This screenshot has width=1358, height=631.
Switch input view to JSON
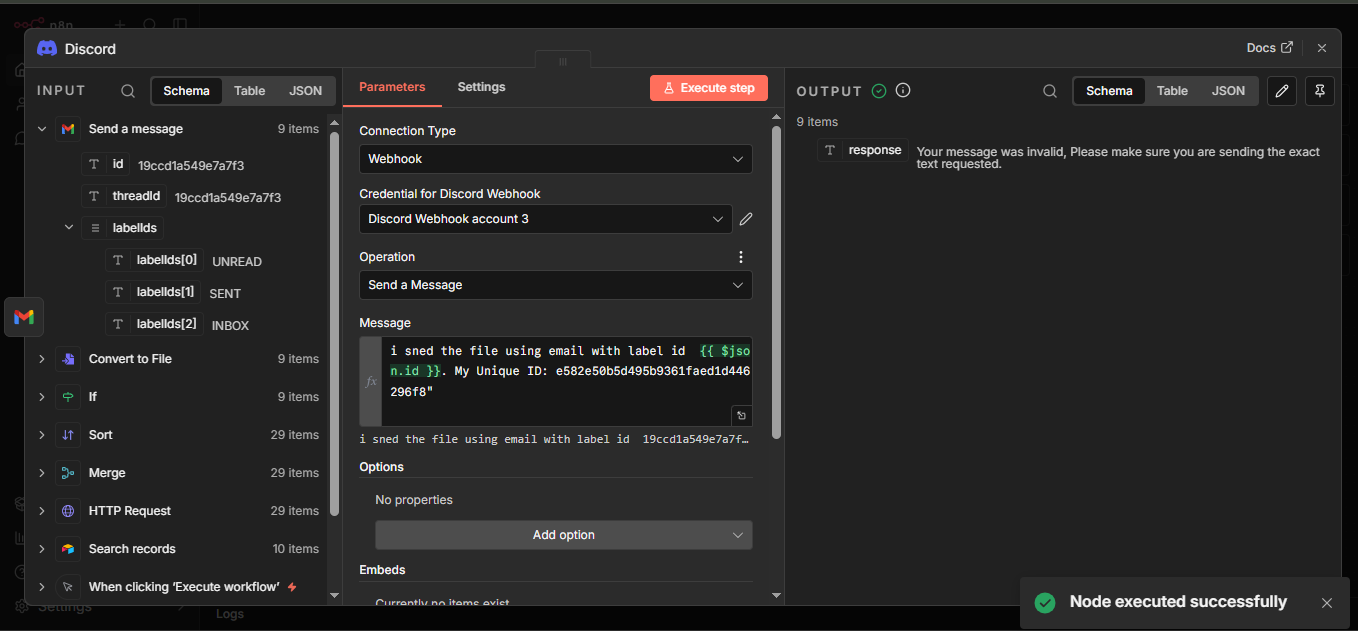(306, 91)
